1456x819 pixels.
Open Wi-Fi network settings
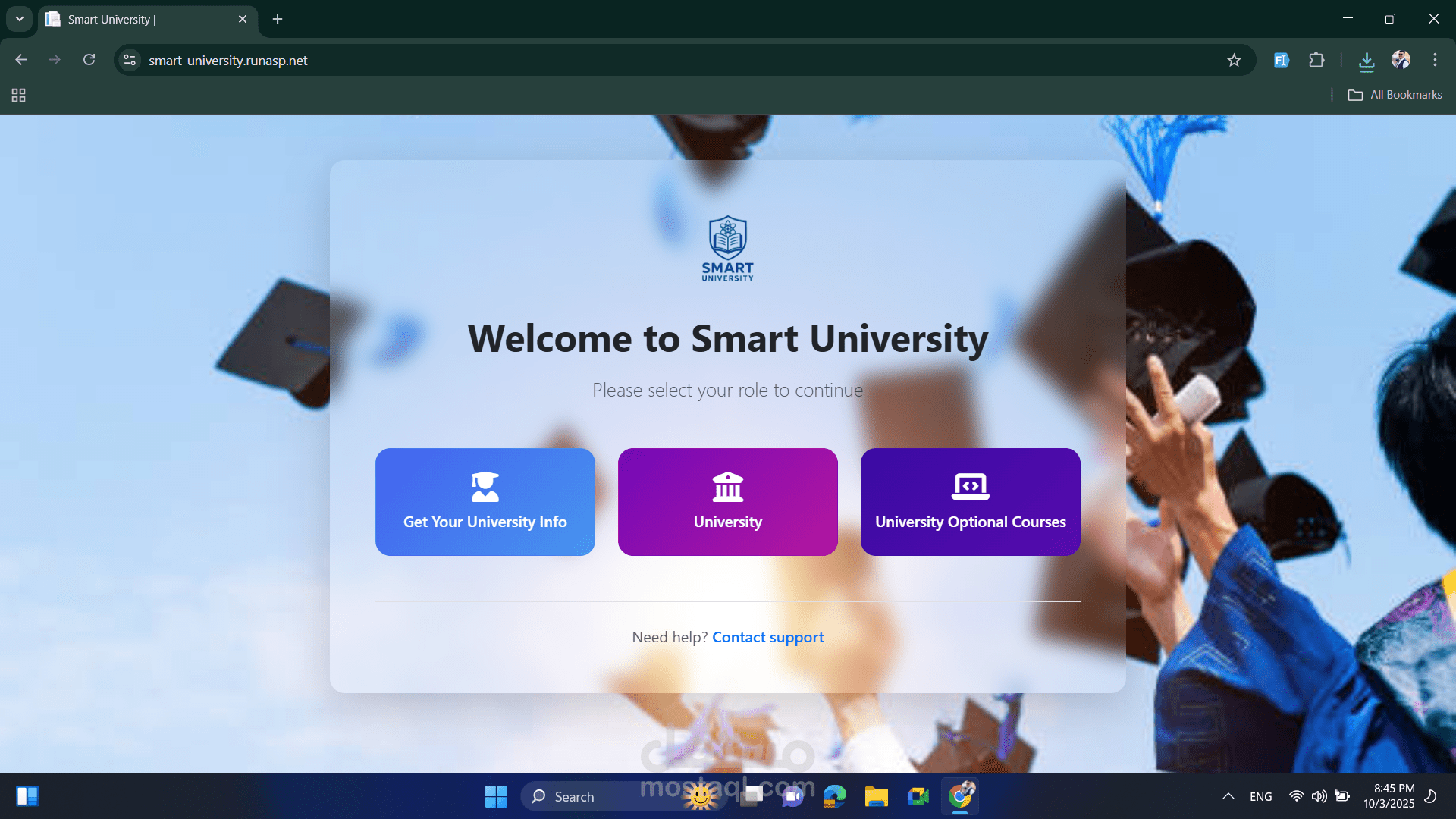click(x=1297, y=796)
